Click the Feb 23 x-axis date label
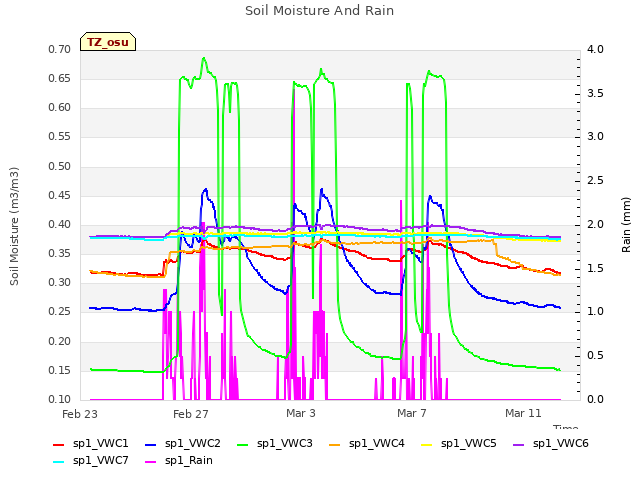This screenshot has height=480, width=640. [80, 414]
